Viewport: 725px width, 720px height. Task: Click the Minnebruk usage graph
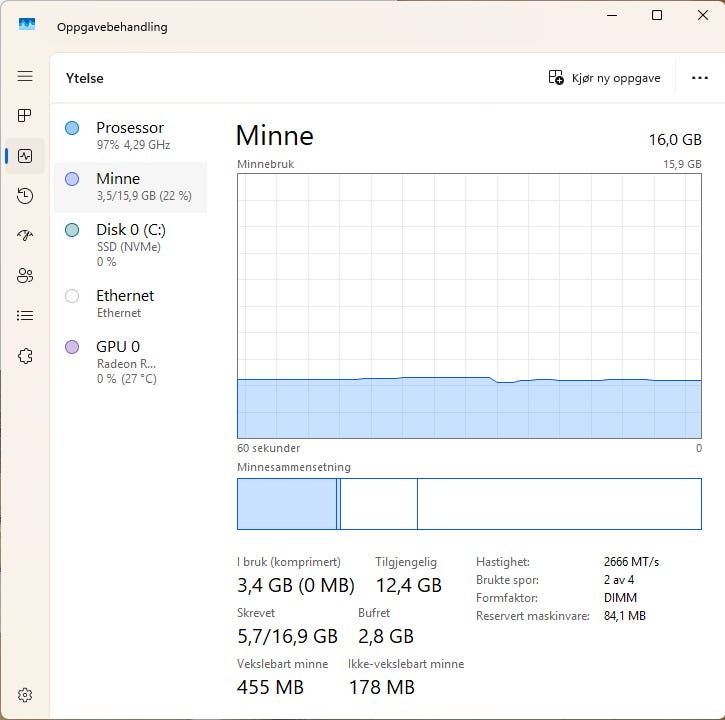point(469,305)
